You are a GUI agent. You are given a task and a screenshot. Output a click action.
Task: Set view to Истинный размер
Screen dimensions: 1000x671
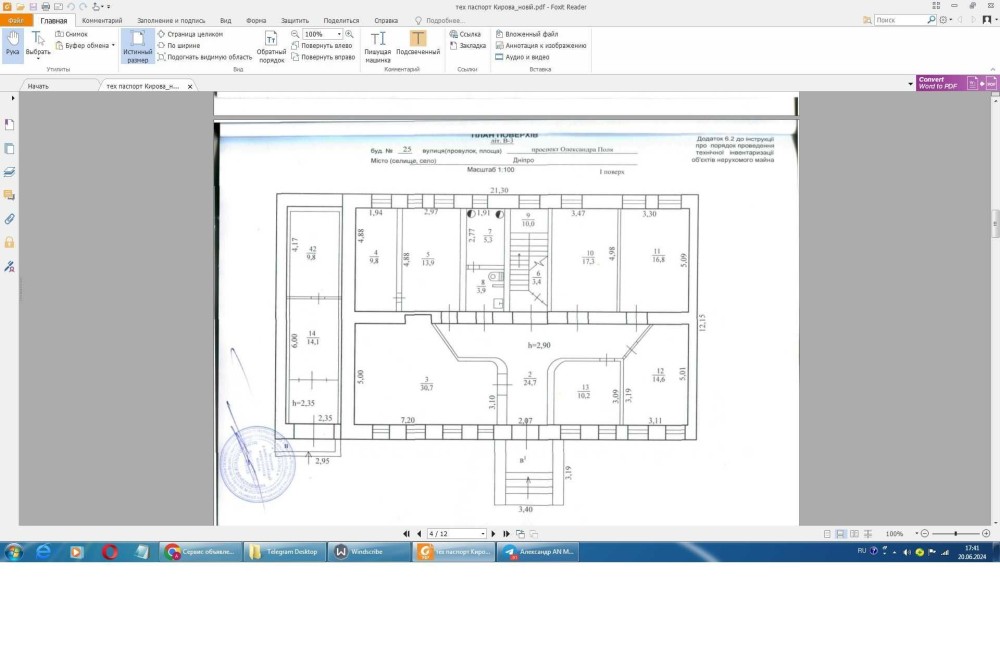pos(137,46)
